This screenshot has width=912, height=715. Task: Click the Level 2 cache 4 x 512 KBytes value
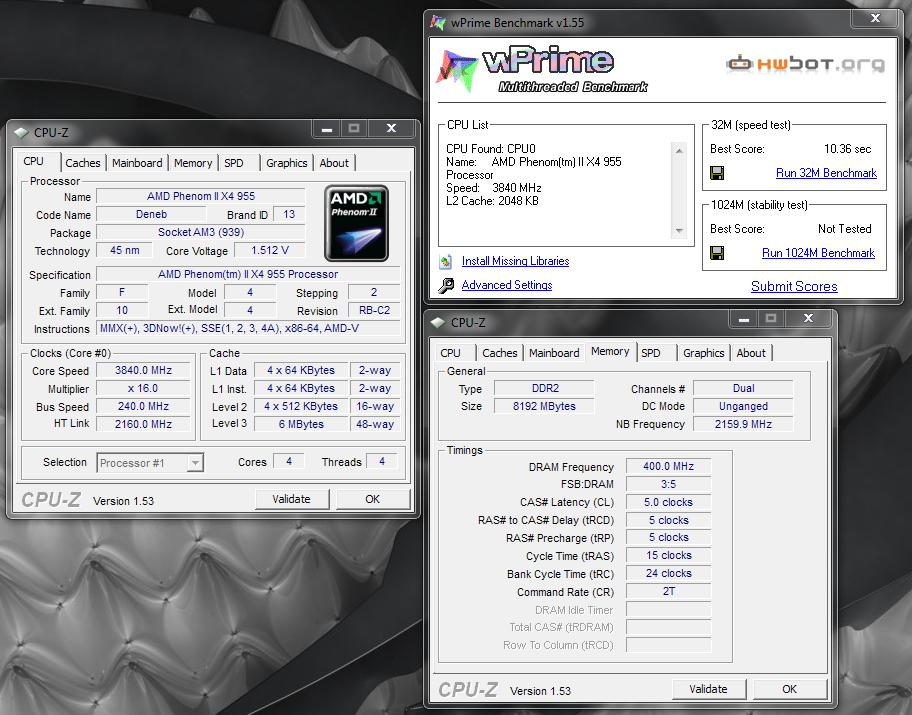[301, 407]
